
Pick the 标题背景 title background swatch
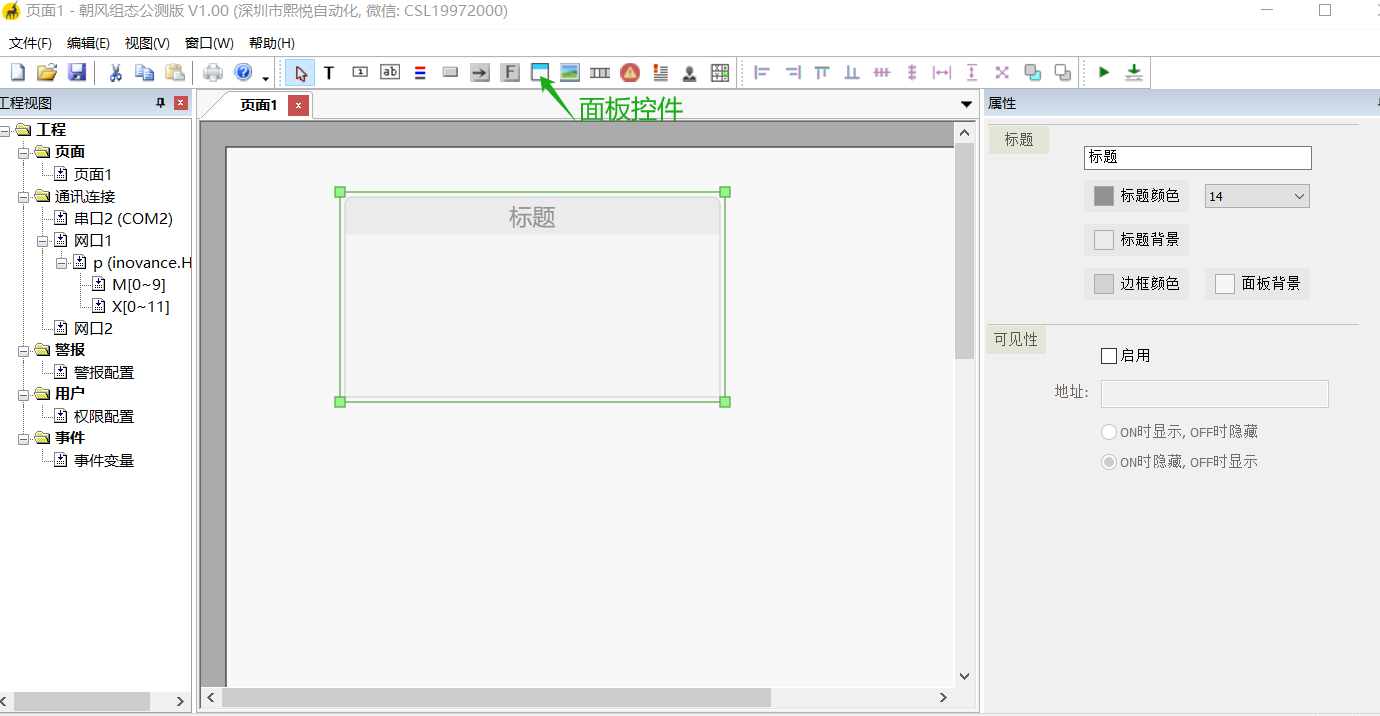pyautogui.click(x=1104, y=240)
